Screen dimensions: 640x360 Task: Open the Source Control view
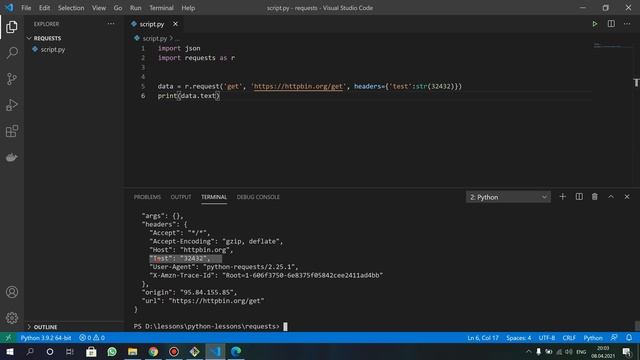click(x=12, y=79)
